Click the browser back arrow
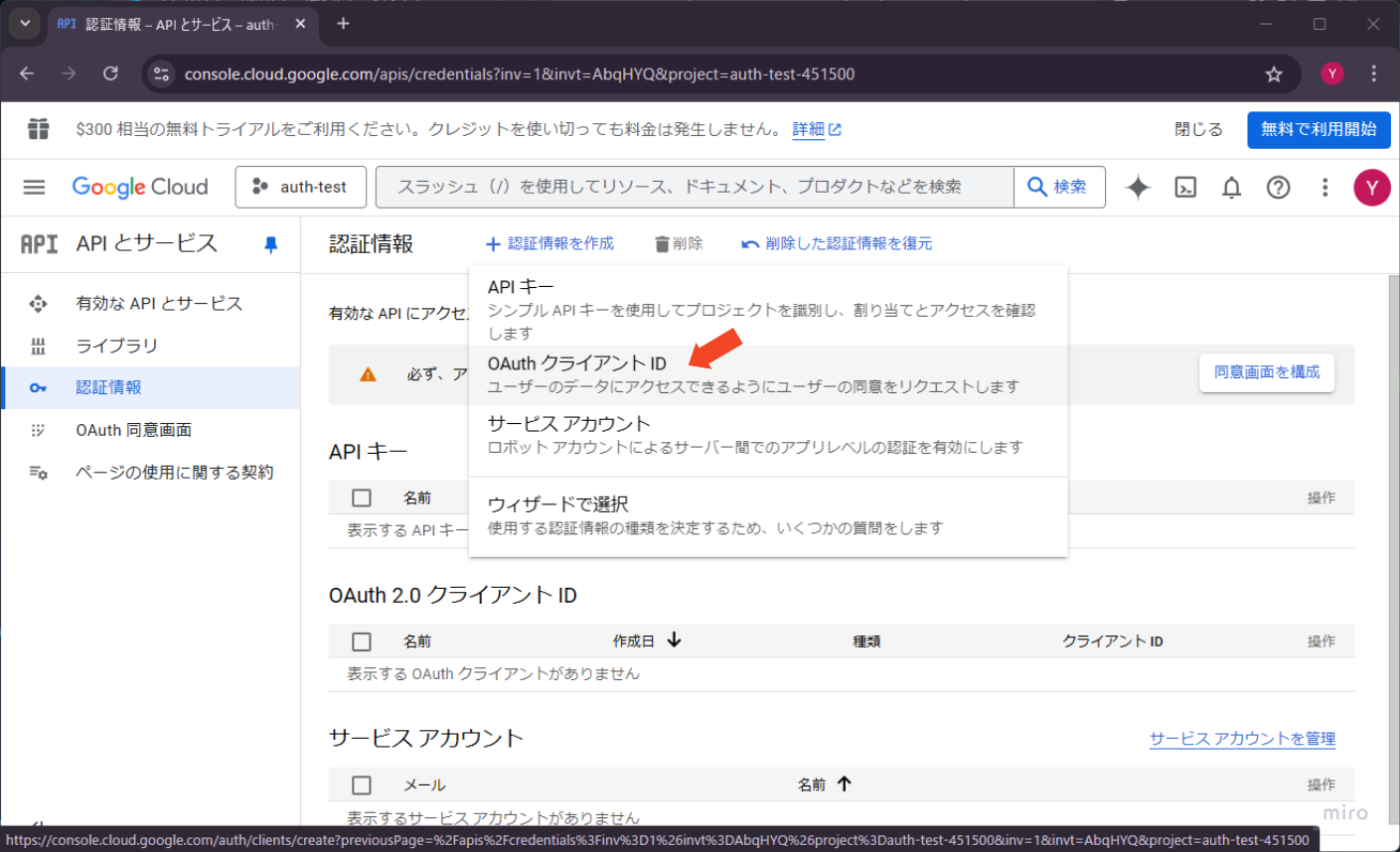 [27, 74]
